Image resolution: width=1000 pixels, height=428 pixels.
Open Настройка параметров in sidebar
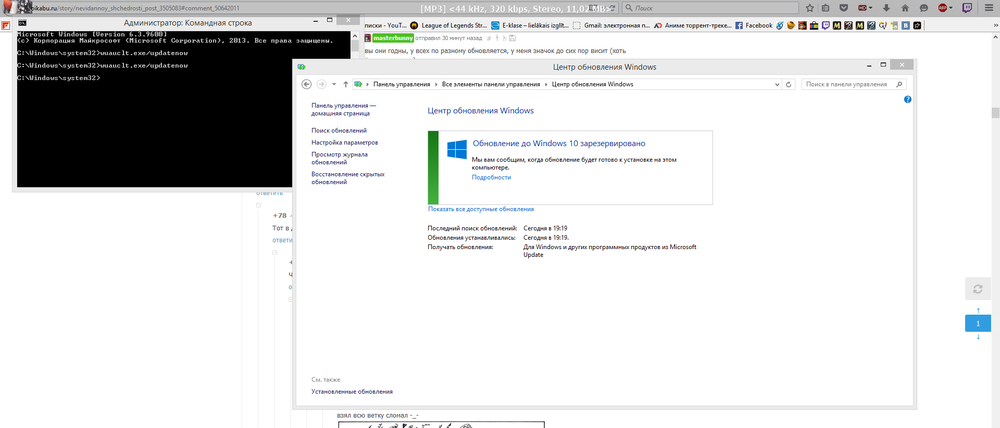[x=344, y=143]
